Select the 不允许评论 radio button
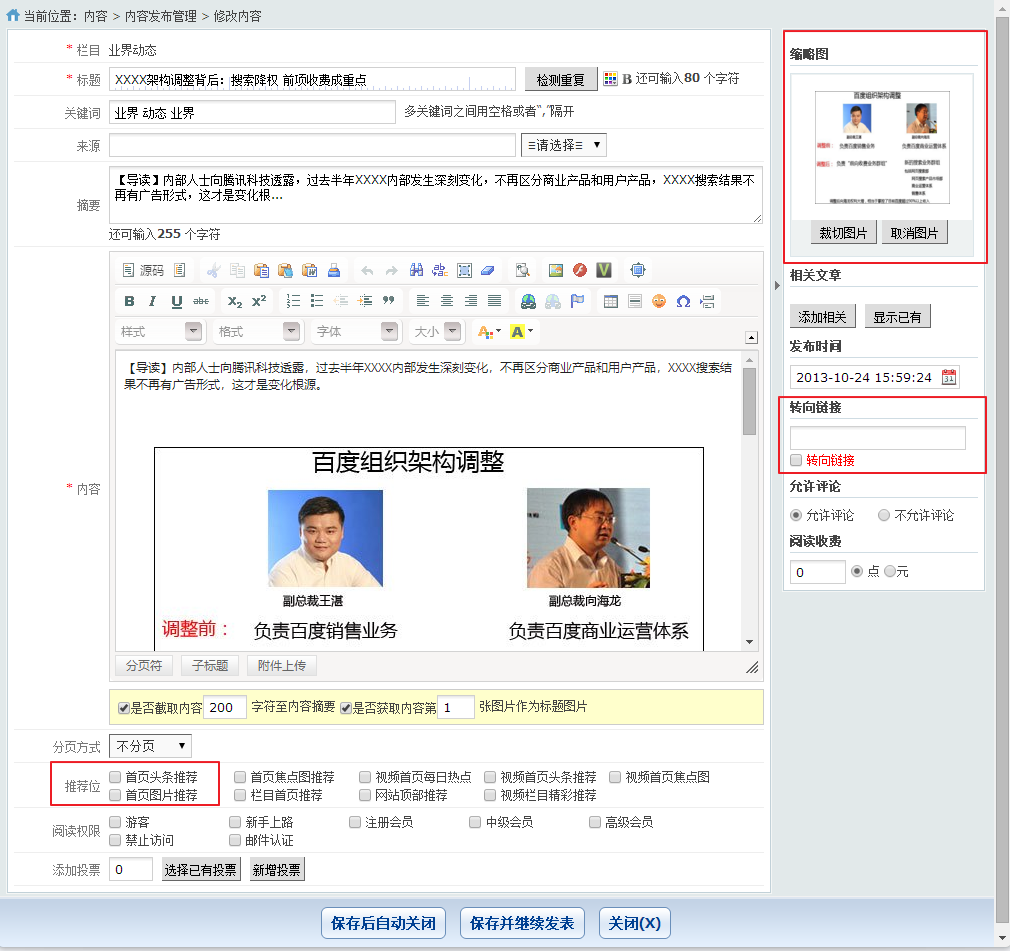Screen dimensions: 1010x951 point(884,515)
